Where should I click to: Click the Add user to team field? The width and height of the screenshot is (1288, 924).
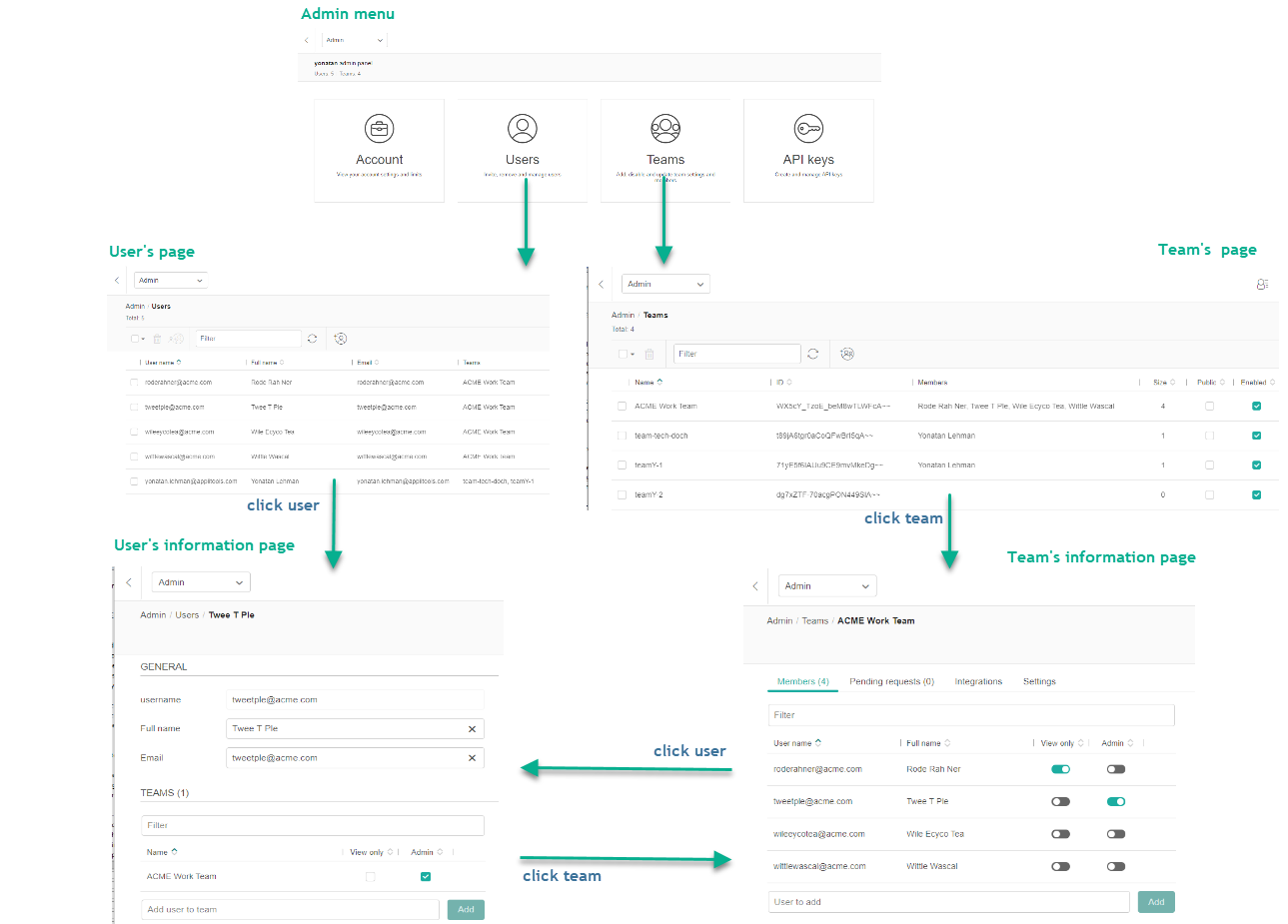click(290, 910)
